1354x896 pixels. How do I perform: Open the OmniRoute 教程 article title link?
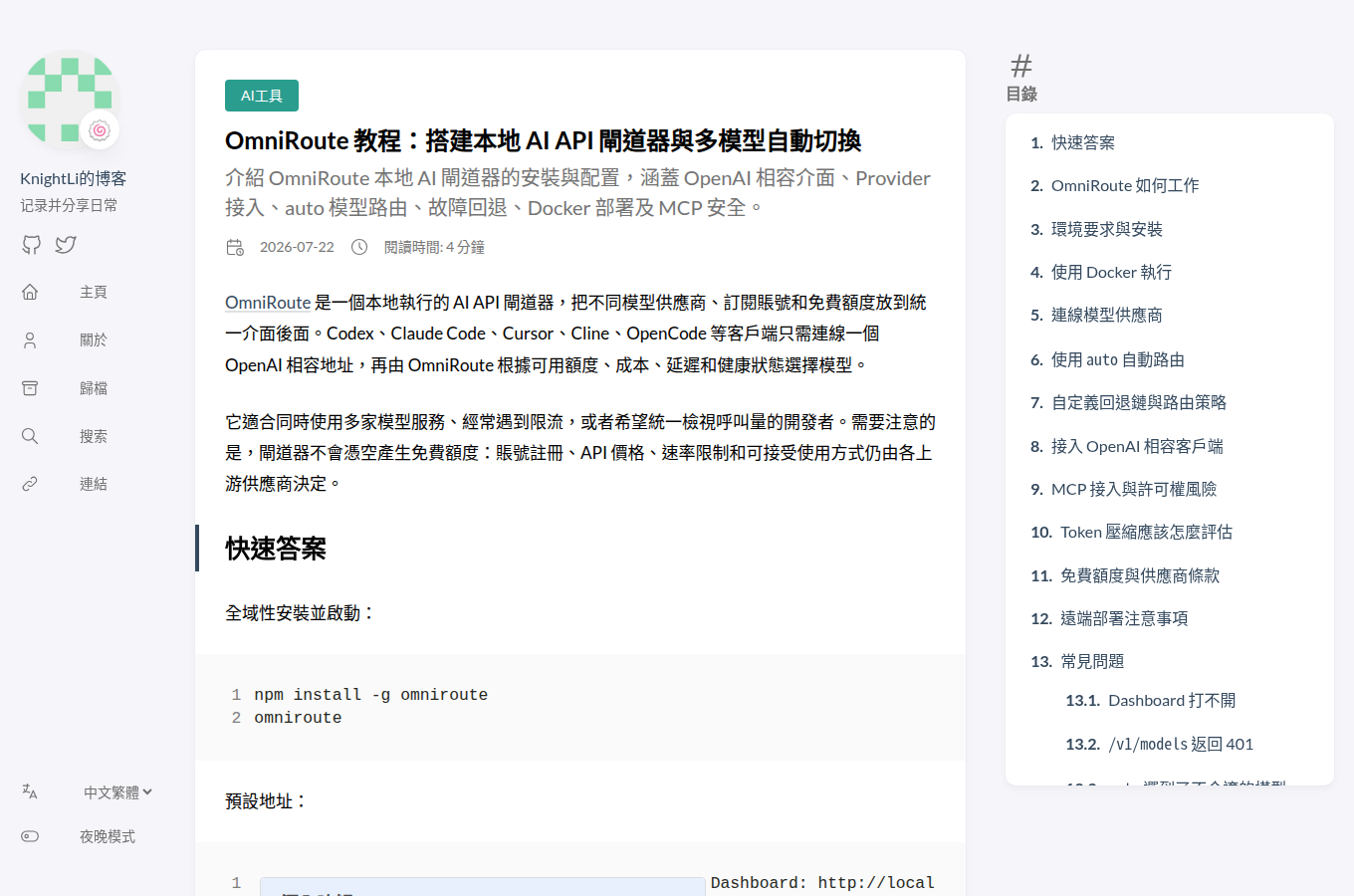(543, 140)
